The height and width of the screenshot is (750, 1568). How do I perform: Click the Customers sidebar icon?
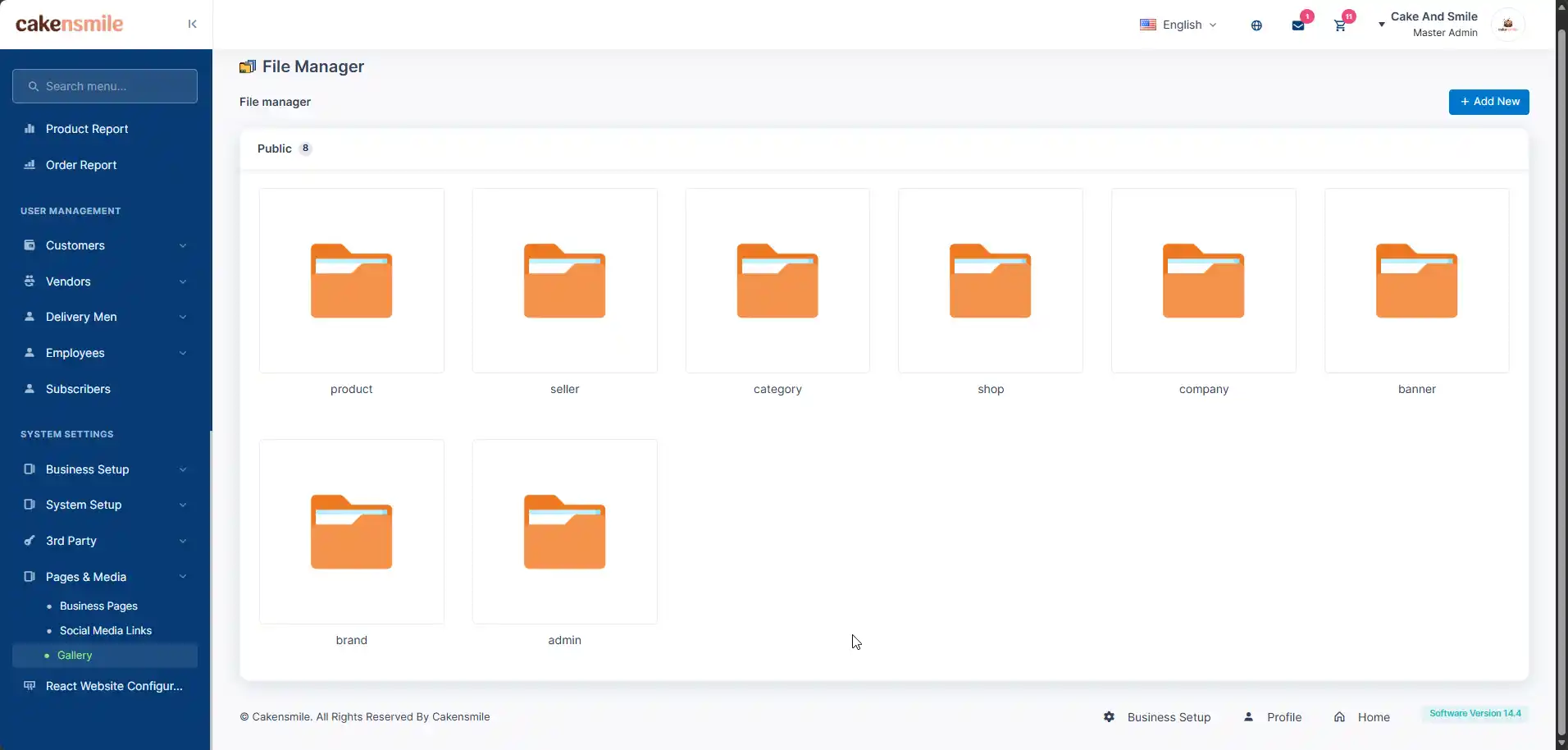pos(30,245)
